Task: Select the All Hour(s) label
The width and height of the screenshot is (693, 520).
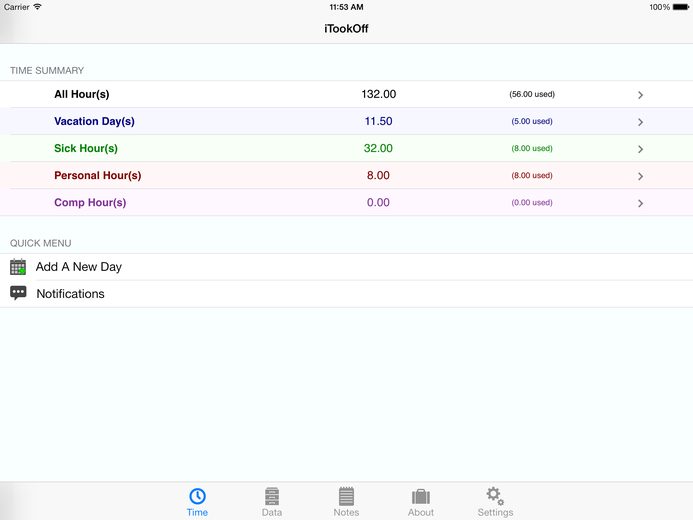Action: tap(82, 94)
